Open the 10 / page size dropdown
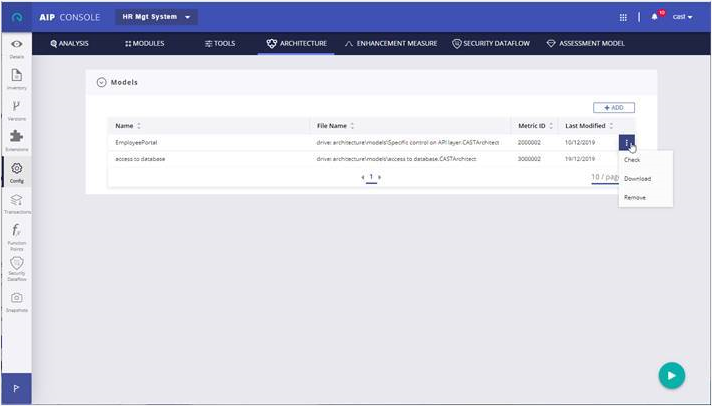This screenshot has height=406, width=712. point(611,177)
